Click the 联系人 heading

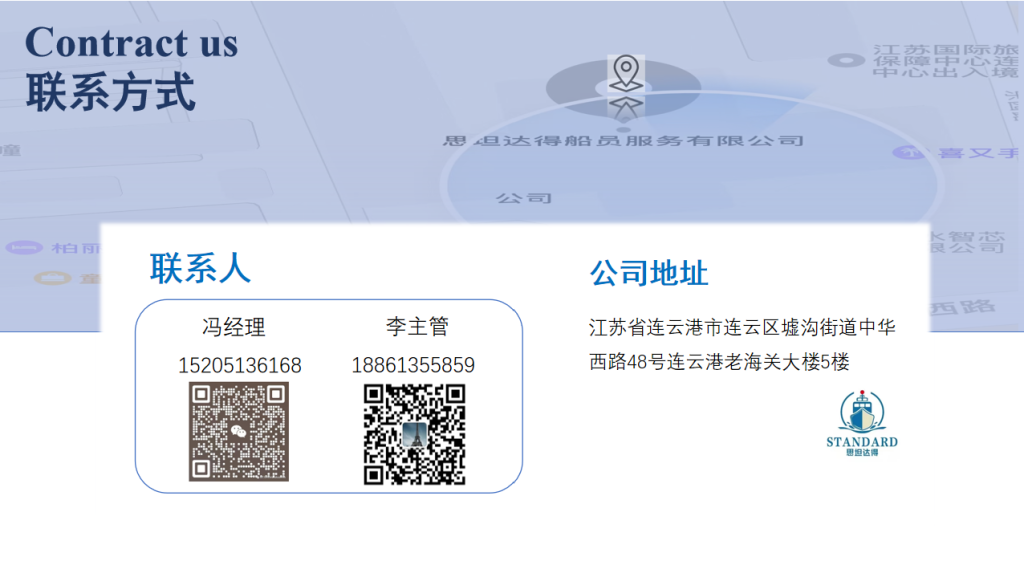200,268
